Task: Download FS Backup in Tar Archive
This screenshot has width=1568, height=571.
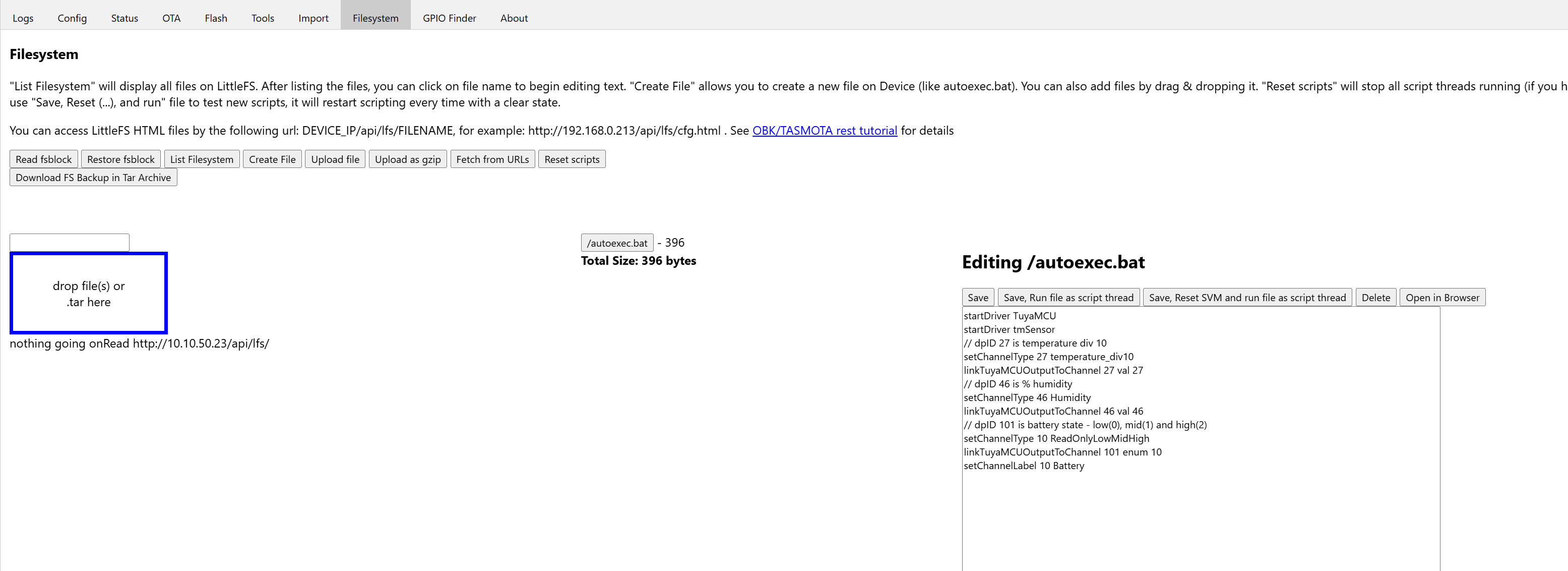Action: pos(93,178)
